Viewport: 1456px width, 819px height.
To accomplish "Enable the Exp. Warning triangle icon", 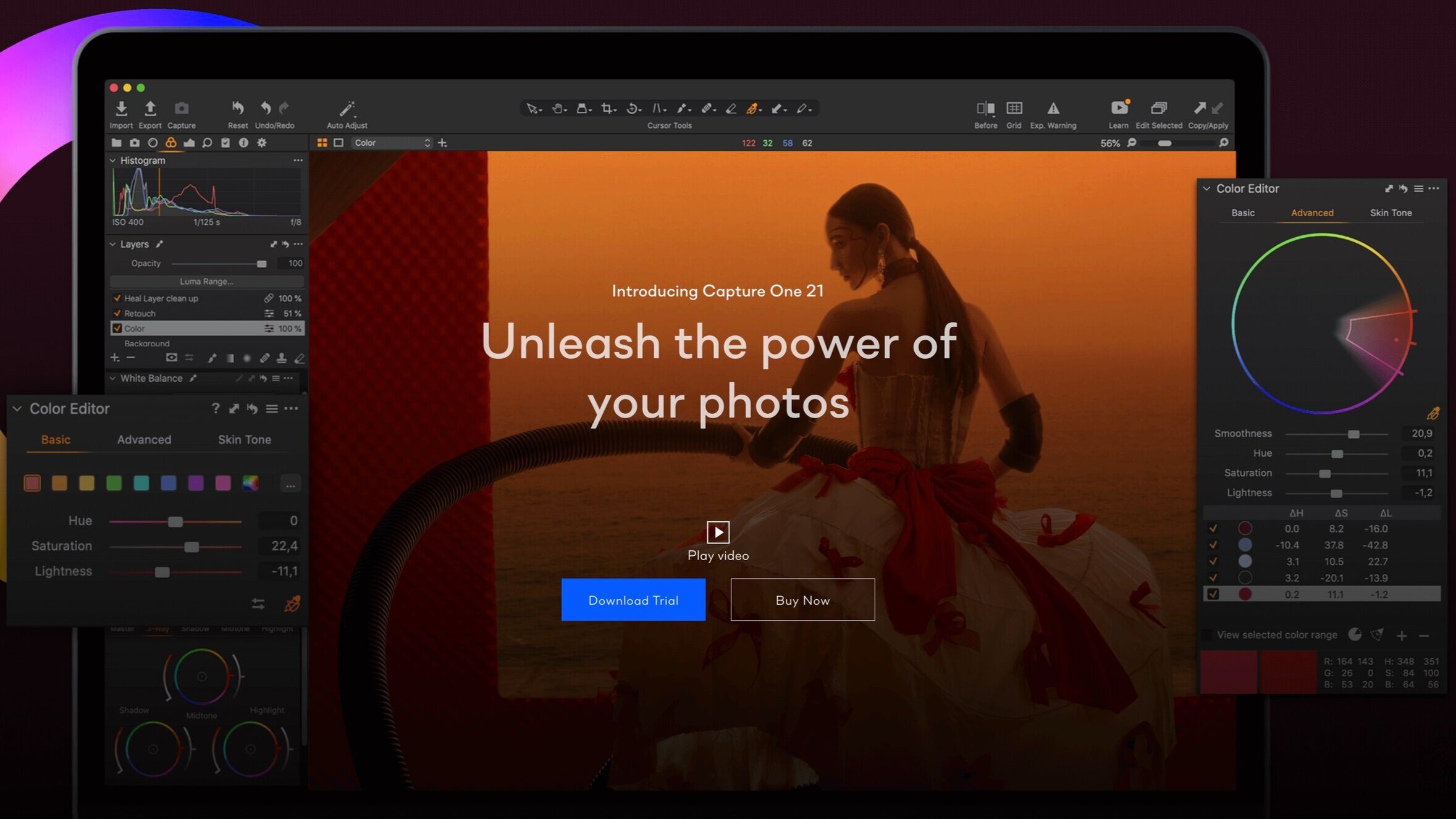I will tap(1053, 108).
